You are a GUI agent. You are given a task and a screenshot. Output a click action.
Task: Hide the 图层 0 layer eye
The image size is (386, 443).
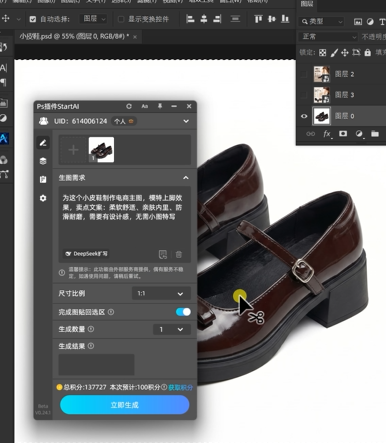304,116
